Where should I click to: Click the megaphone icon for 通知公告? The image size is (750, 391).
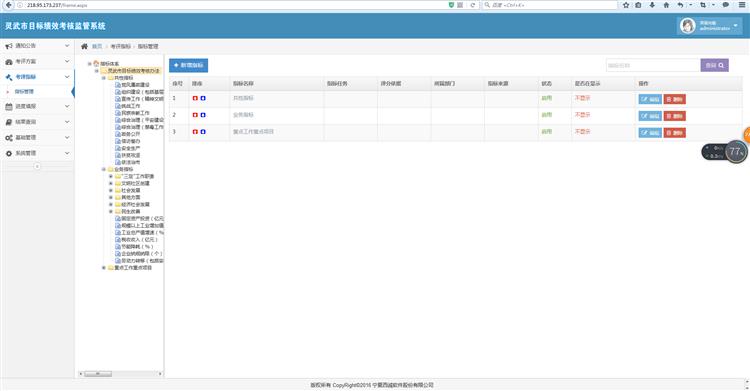tap(9, 46)
